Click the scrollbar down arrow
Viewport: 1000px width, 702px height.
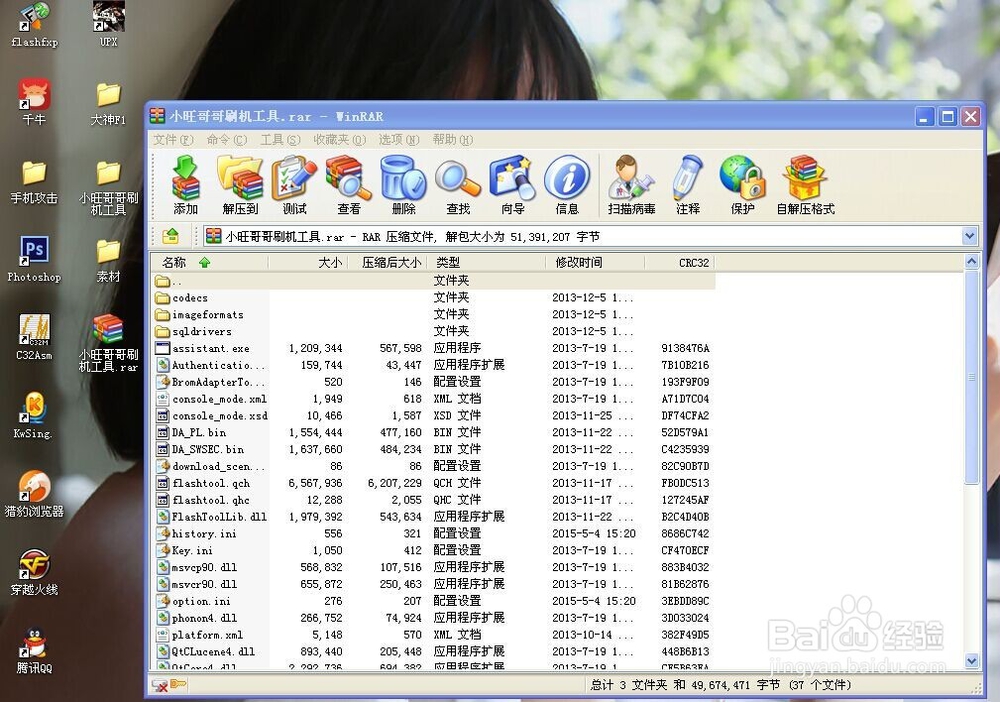[971, 661]
